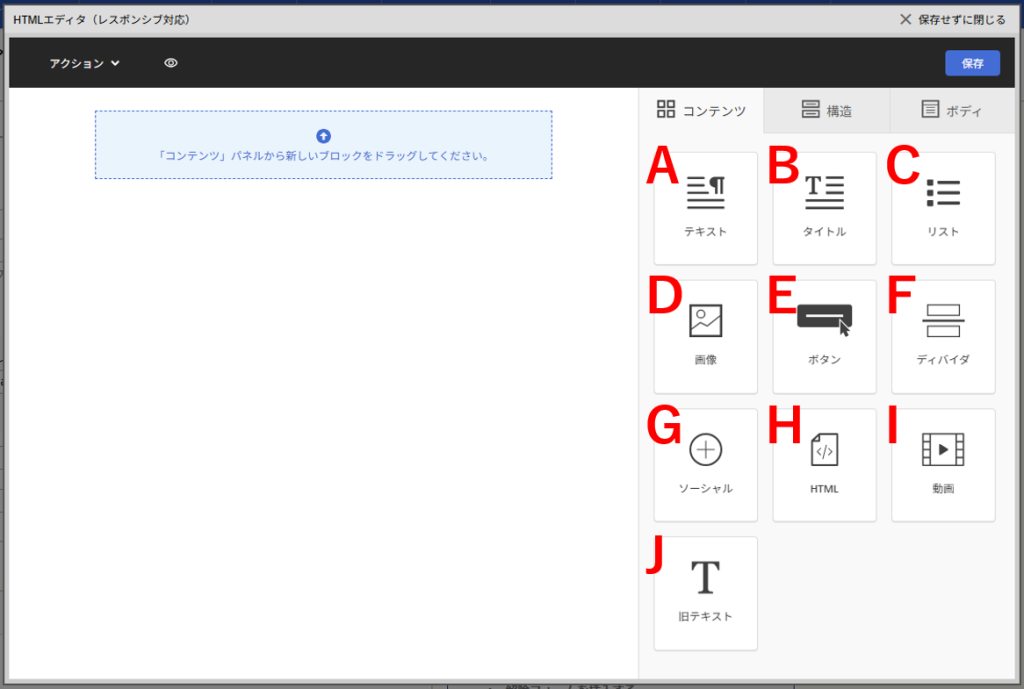
Task: Select the 画像 image block
Action: 705,336
